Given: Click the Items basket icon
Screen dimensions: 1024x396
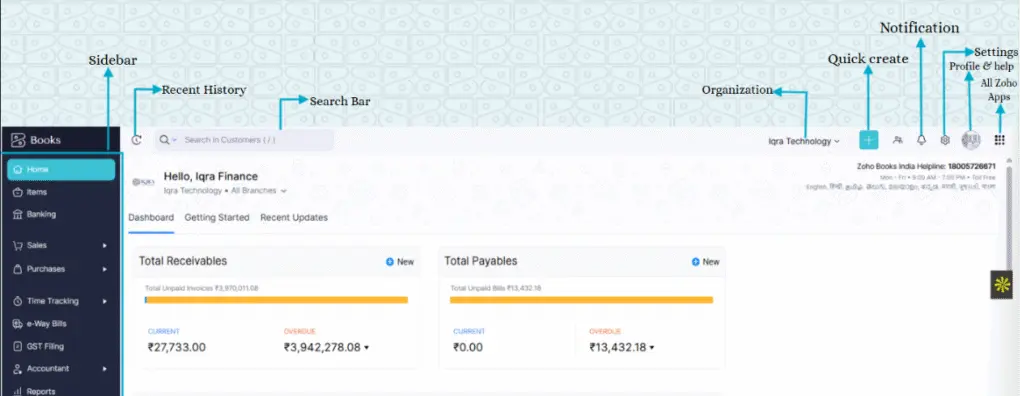Looking at the screenshot, I should coord(18,192).
